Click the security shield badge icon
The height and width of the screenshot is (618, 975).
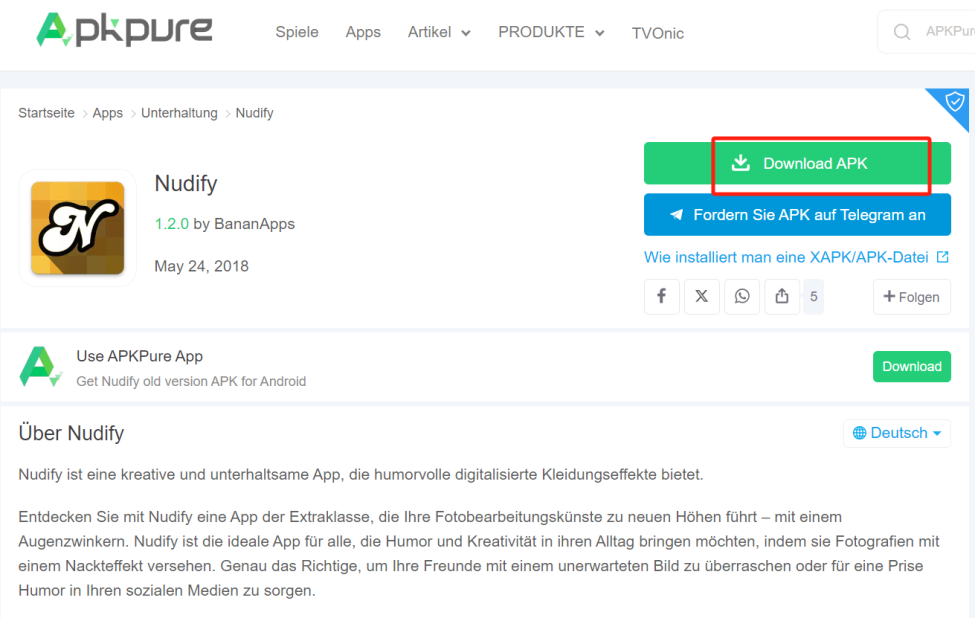[x=954, y=101]
